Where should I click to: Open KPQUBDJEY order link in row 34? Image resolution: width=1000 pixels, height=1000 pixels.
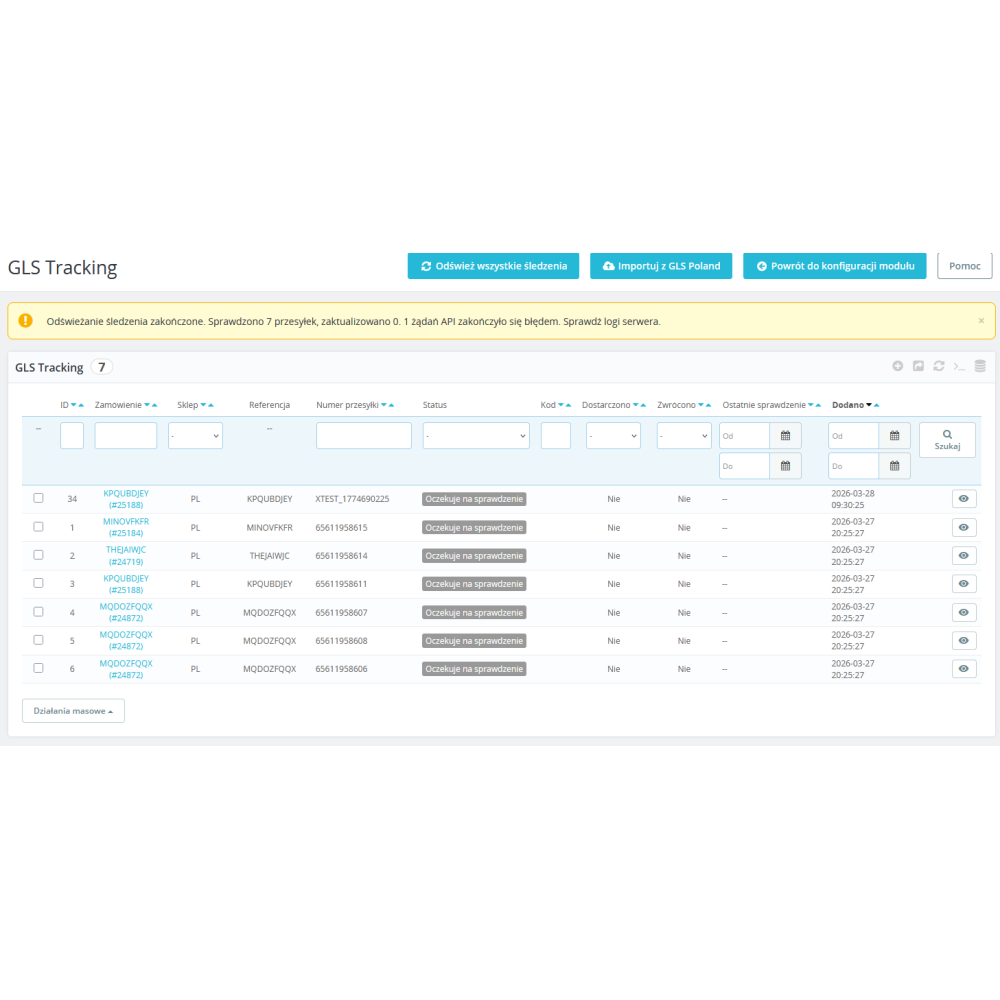click(x=126, y=499)
